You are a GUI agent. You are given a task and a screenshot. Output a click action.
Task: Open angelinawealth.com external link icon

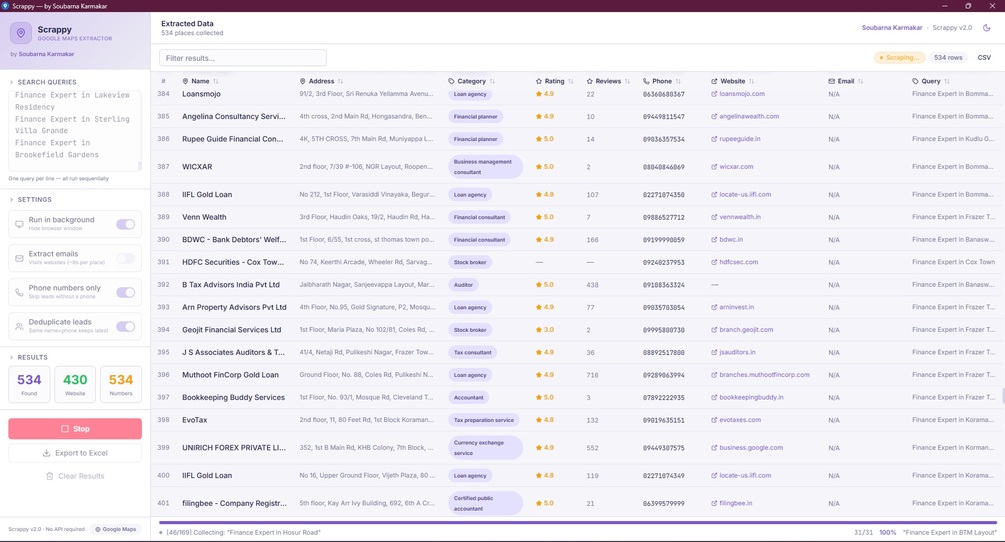coord(714,117)
